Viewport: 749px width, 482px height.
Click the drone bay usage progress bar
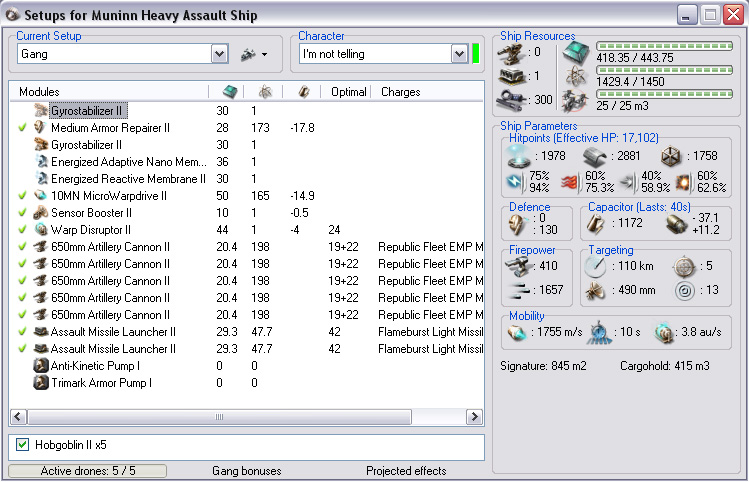click(664, 94)
